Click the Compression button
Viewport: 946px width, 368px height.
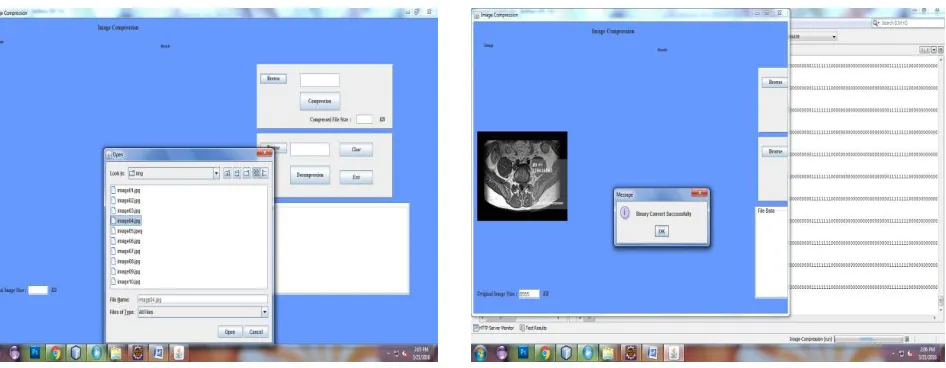click(x=320, y=101)
